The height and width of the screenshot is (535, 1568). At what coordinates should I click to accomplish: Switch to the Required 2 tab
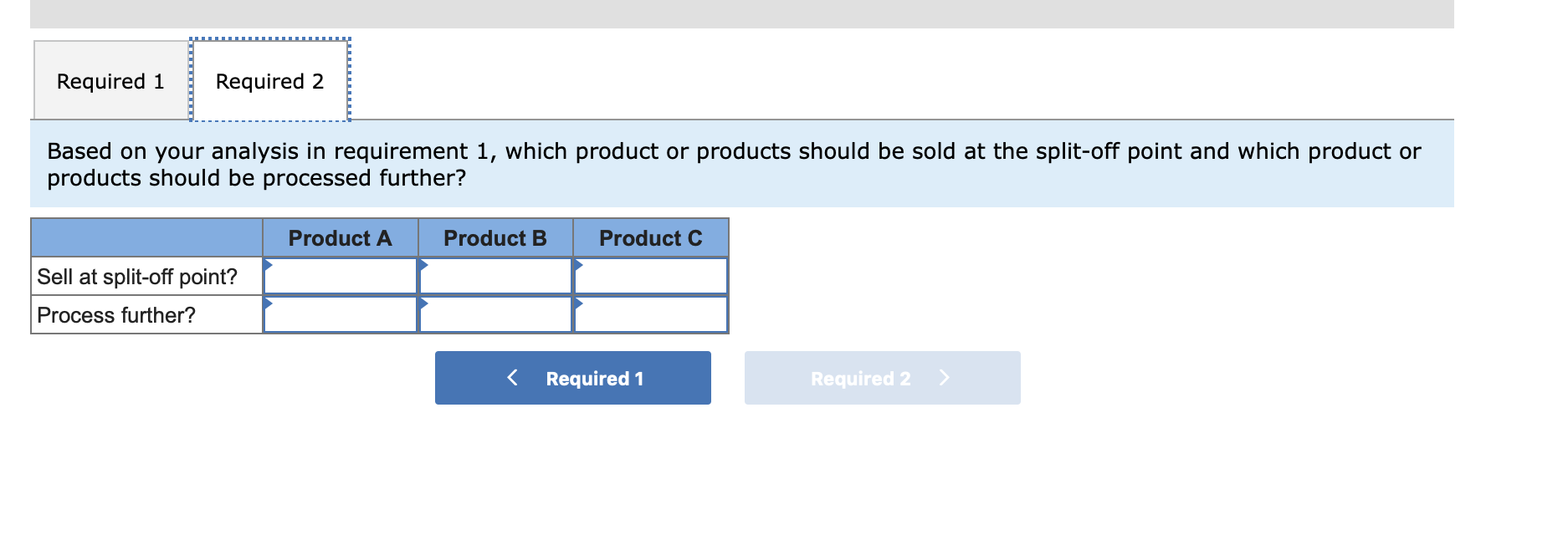(x=269, y=80)
